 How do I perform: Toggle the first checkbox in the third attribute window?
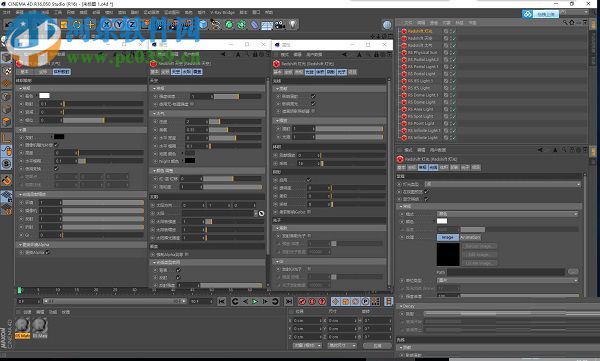[313, 96]
